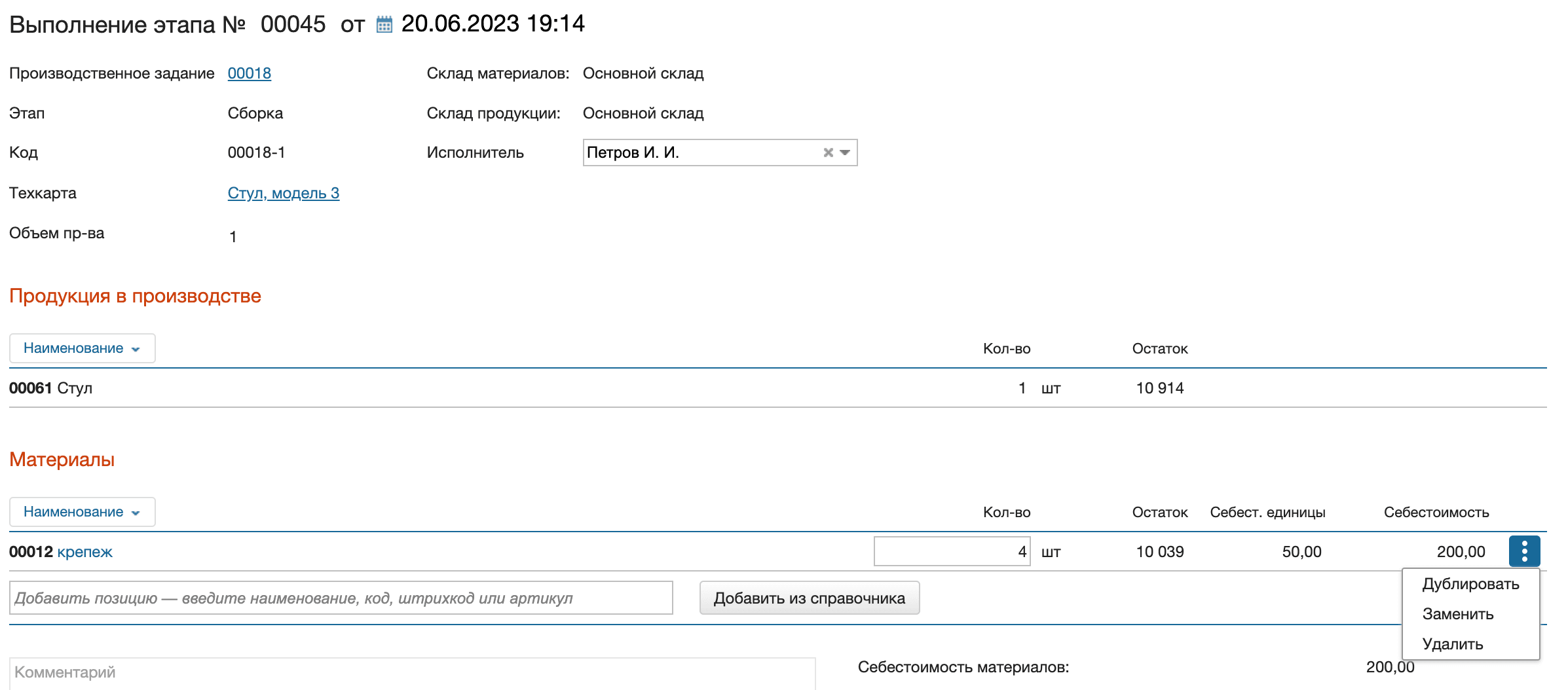
Task: Open the крепеж material link
Action: (84, 552)
